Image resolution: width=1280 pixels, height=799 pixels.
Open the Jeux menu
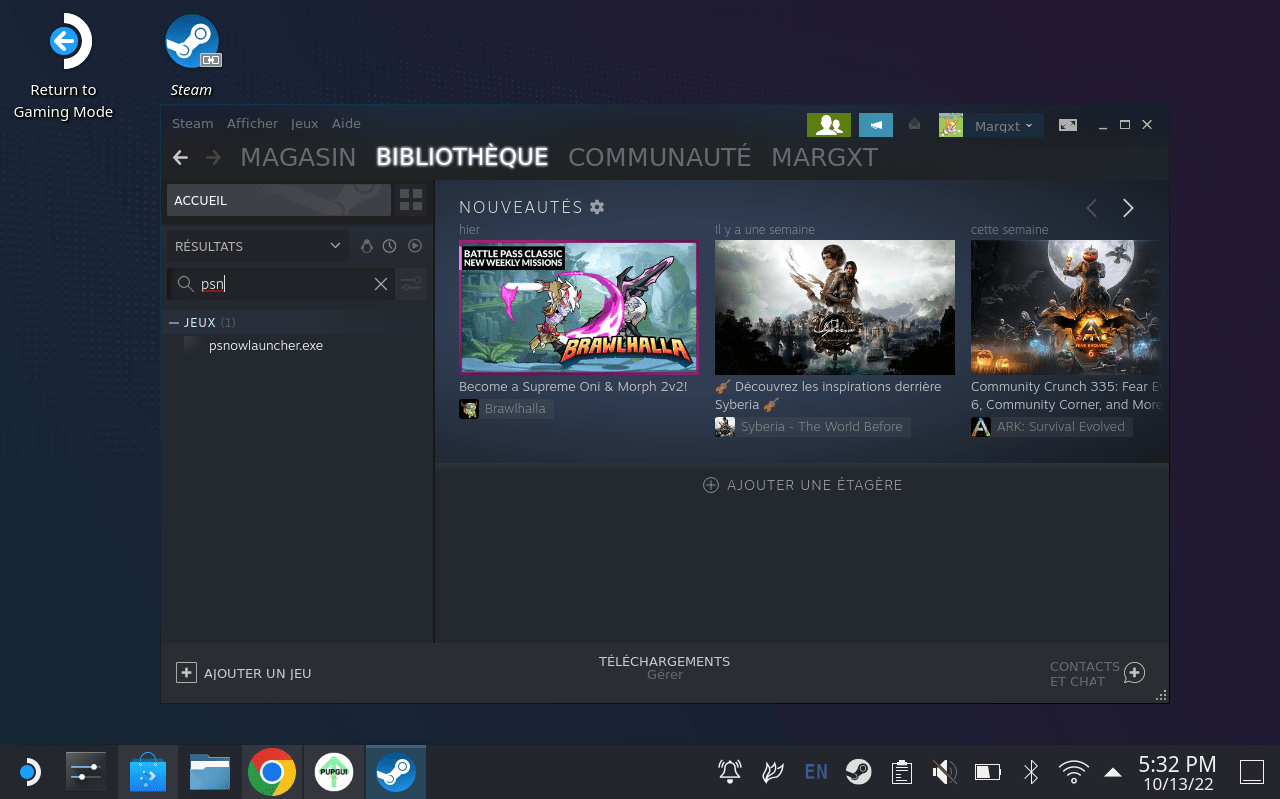pos(304,124)
